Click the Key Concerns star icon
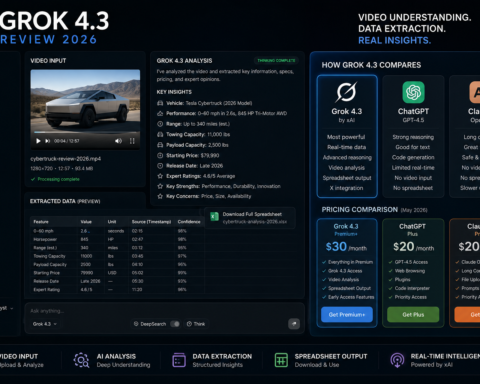 160,196
